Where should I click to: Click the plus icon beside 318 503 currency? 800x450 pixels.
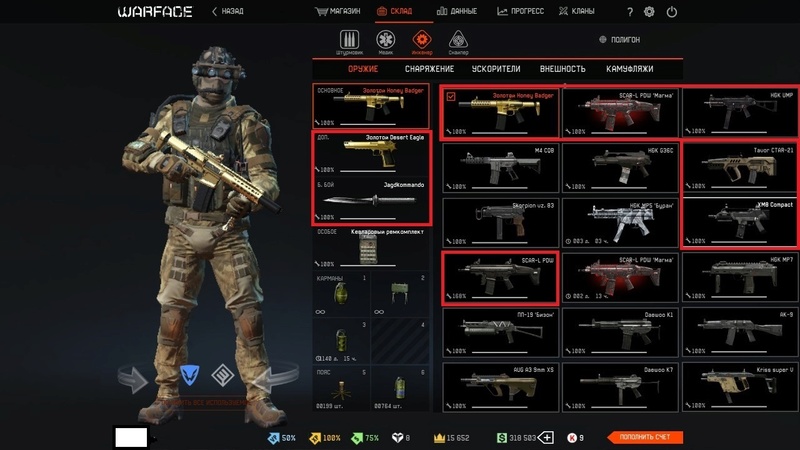(x=546, y=437)
